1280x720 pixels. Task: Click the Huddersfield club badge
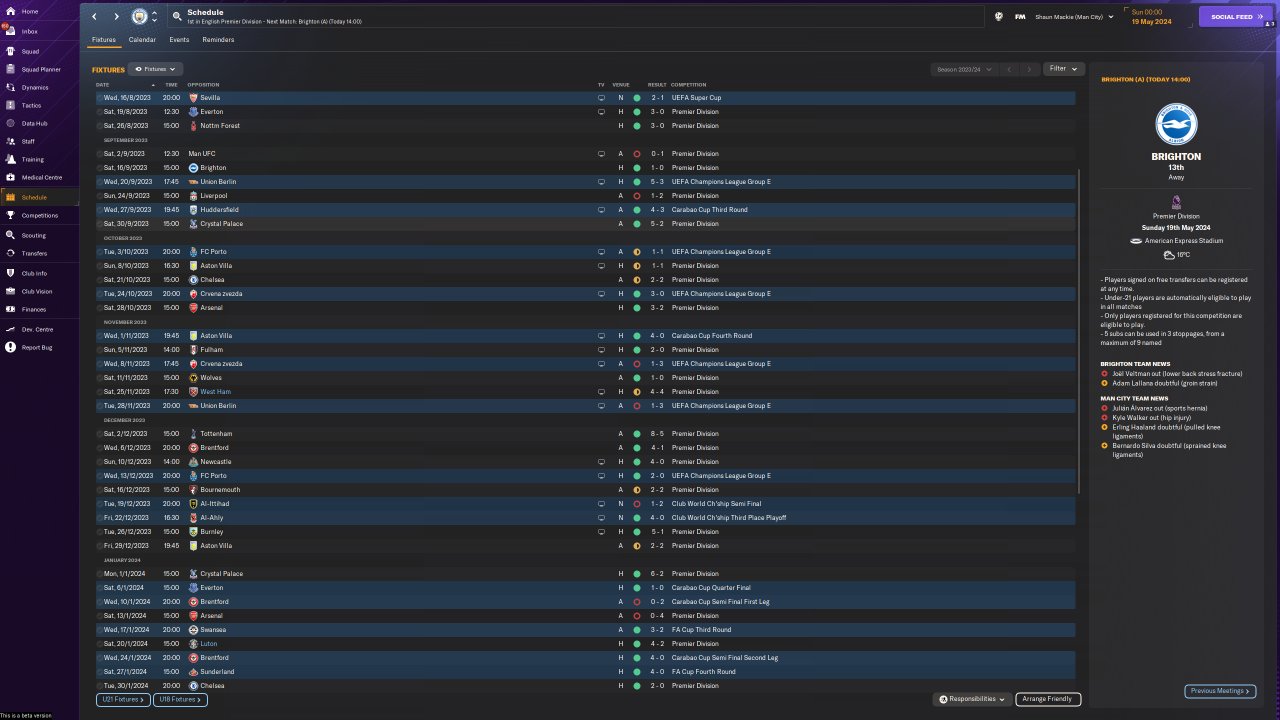coord(193,210)
